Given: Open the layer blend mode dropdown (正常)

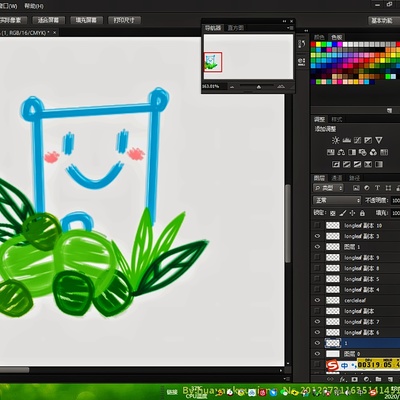Looking at the screenshot, I should point(337,200).
